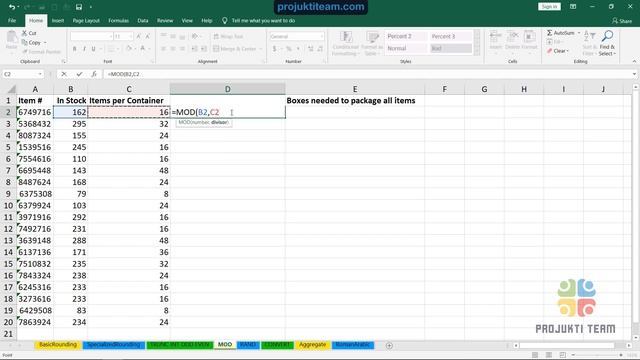Select row 10 header
The image size is (640, 360).
tap(8, 205)
